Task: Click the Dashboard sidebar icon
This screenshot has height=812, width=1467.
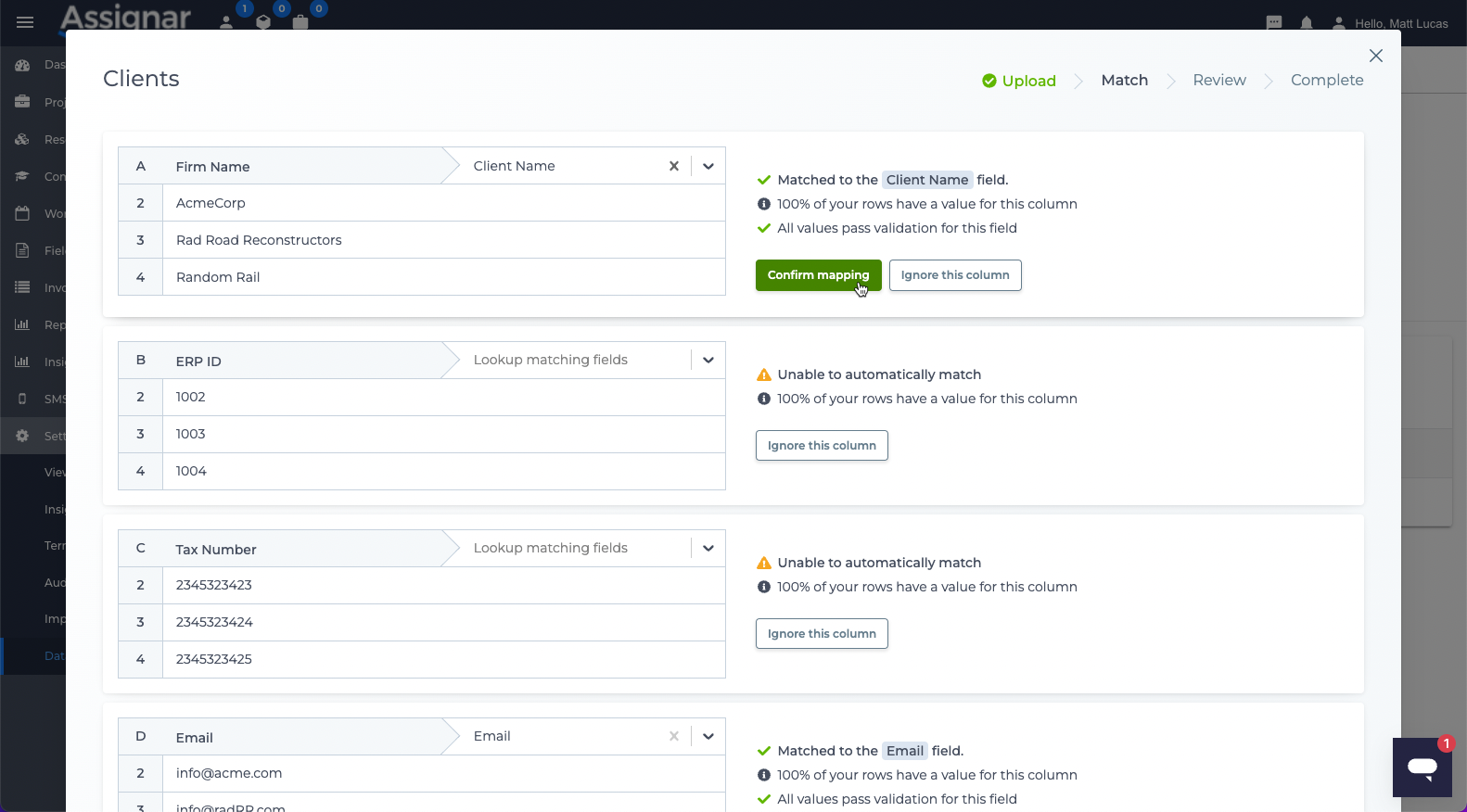Action: [22, 65]
